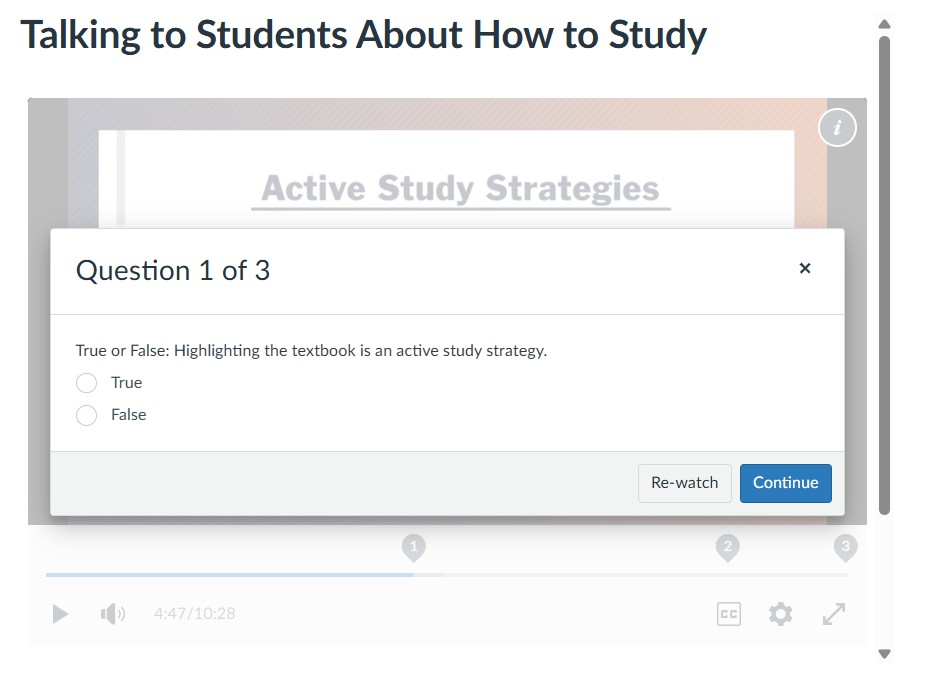Select the False radio button
The height and width of the screenshot is (678, 930).
coord(87,415)
